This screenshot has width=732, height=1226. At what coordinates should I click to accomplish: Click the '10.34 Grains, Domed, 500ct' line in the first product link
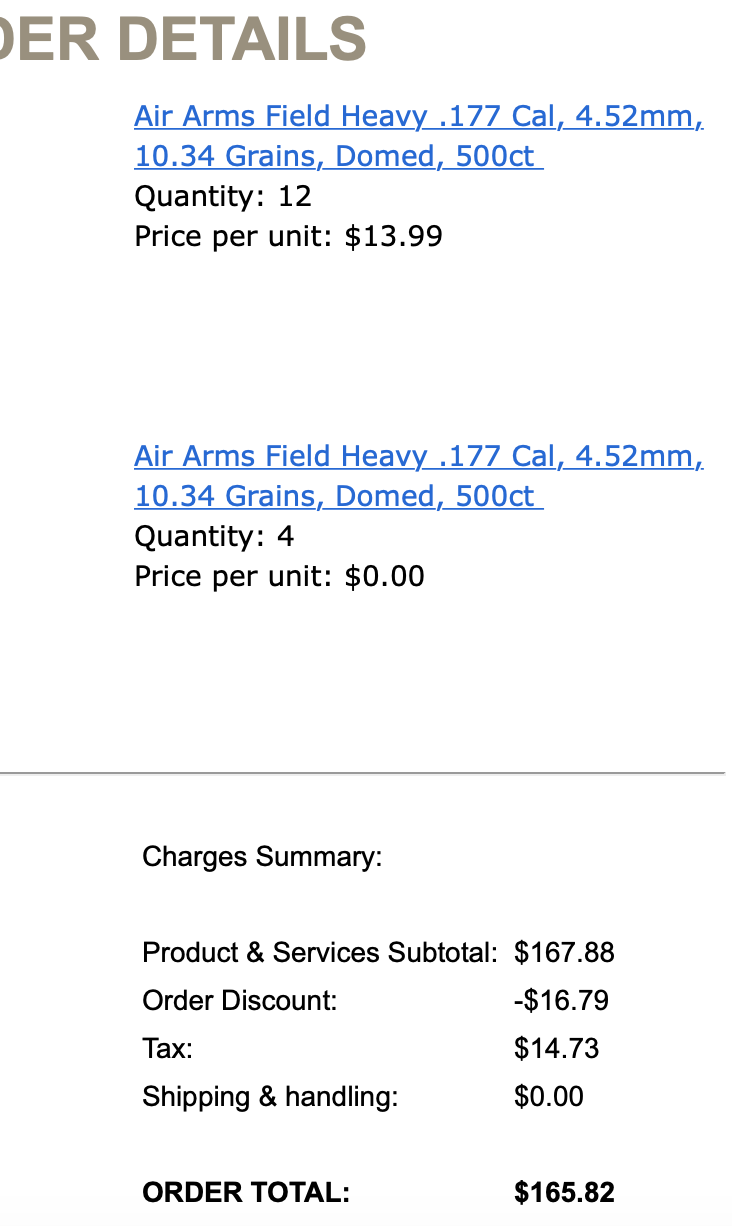[x=339, y=157]
